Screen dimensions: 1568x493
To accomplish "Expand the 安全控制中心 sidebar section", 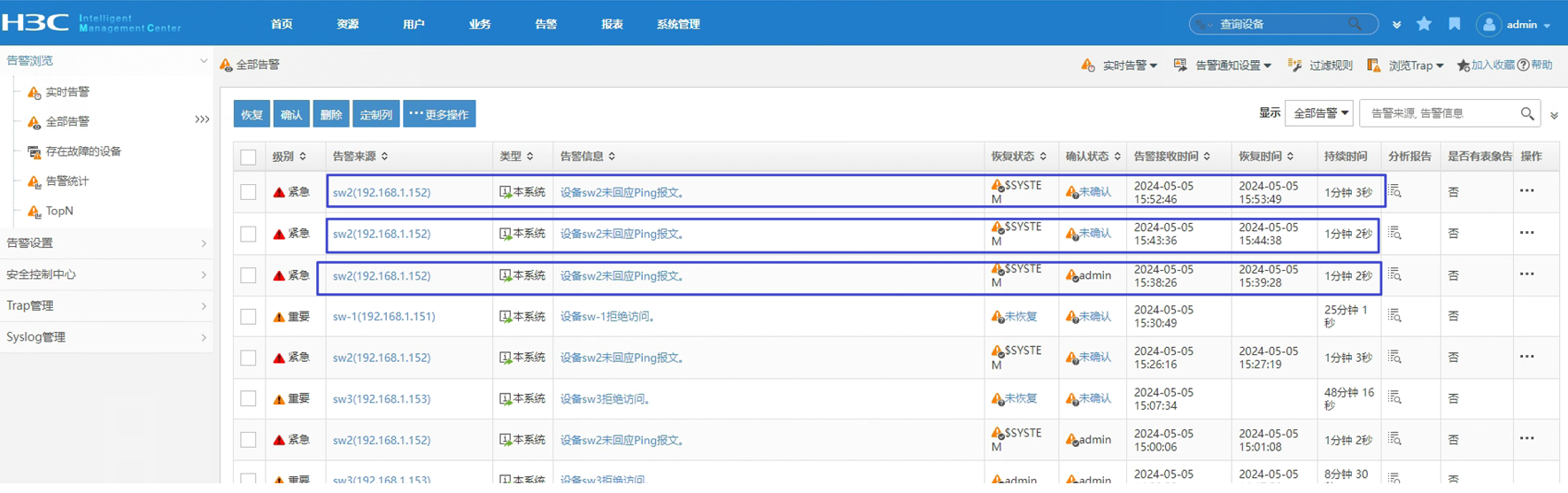I will click(x=106, y=274).
